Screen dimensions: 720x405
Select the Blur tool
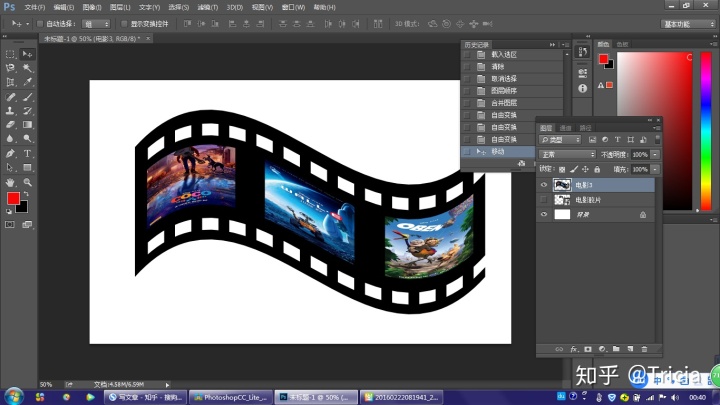10,138
